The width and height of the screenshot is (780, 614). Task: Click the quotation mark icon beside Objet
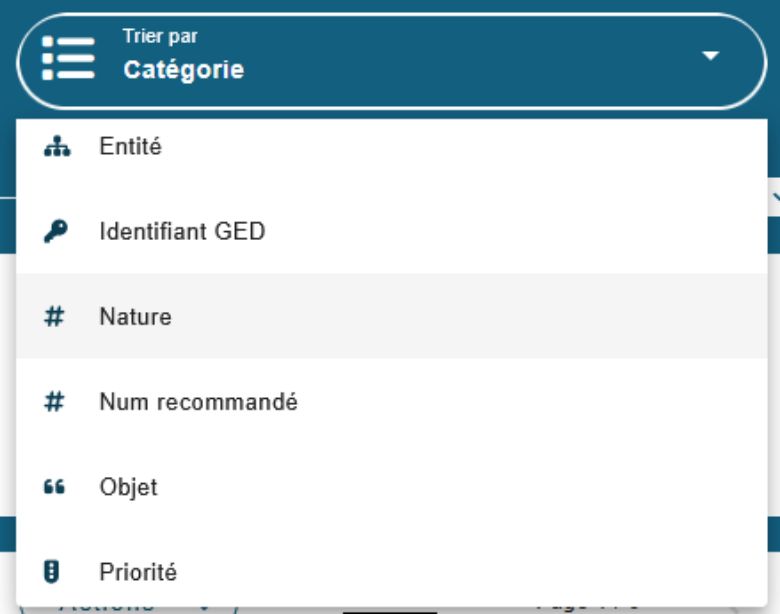(x=56, y=488)
